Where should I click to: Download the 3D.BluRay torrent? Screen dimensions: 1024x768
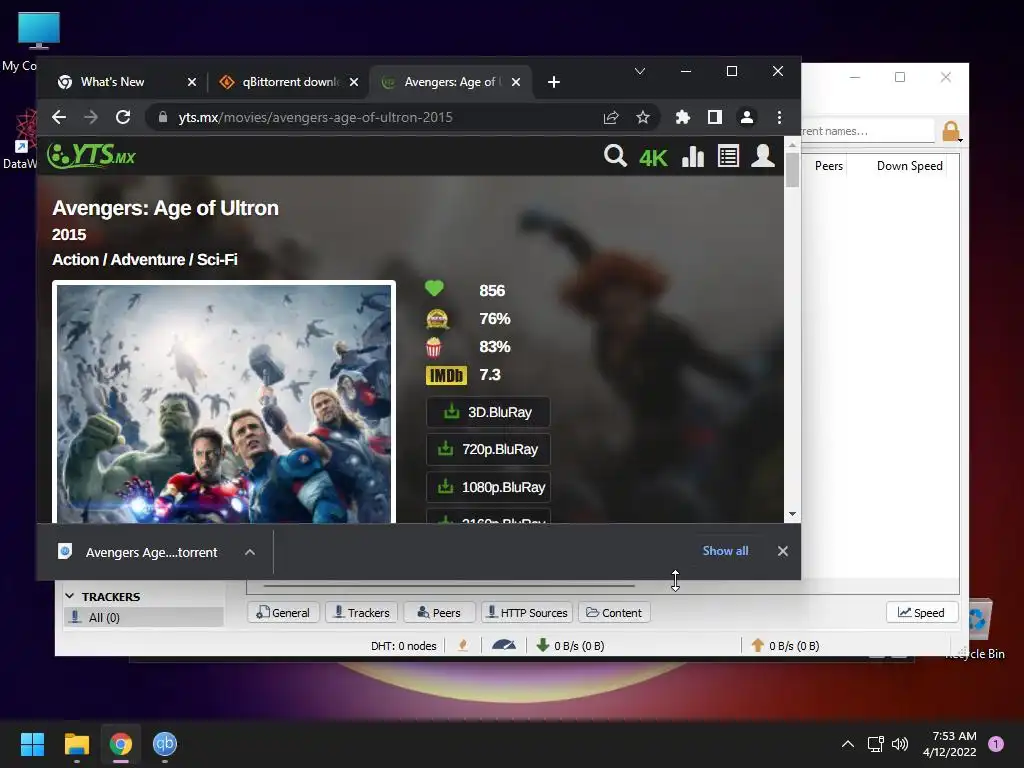click(488, 412)
